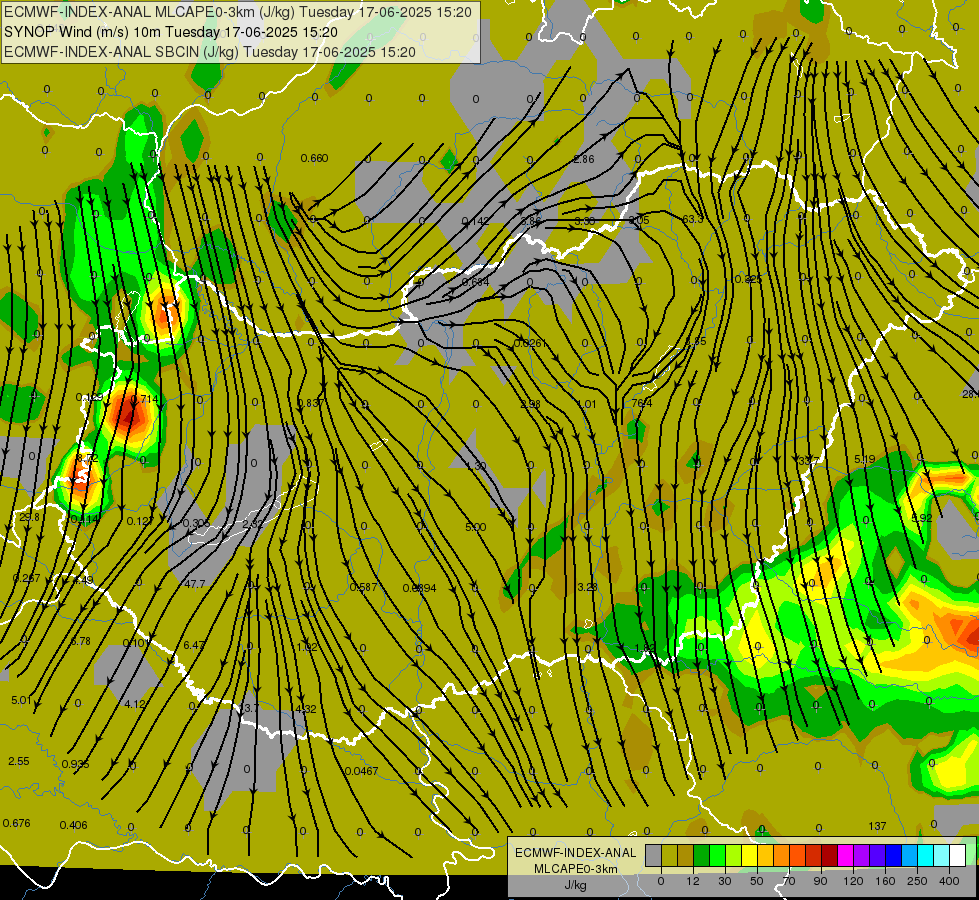Screen dimensions: 979x900
Task: Click the 5.92 value on the map
Action: click(922, 518)
